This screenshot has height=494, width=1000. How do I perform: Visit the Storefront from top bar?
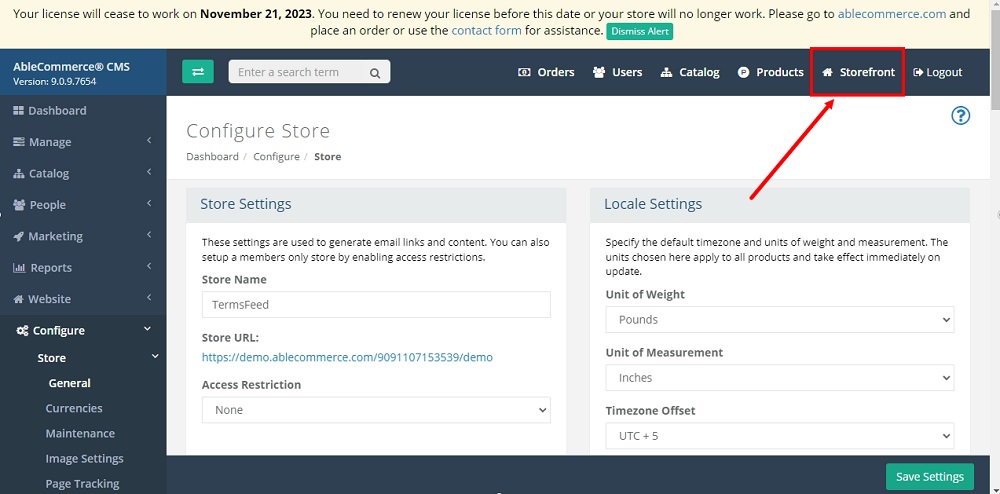858,72
